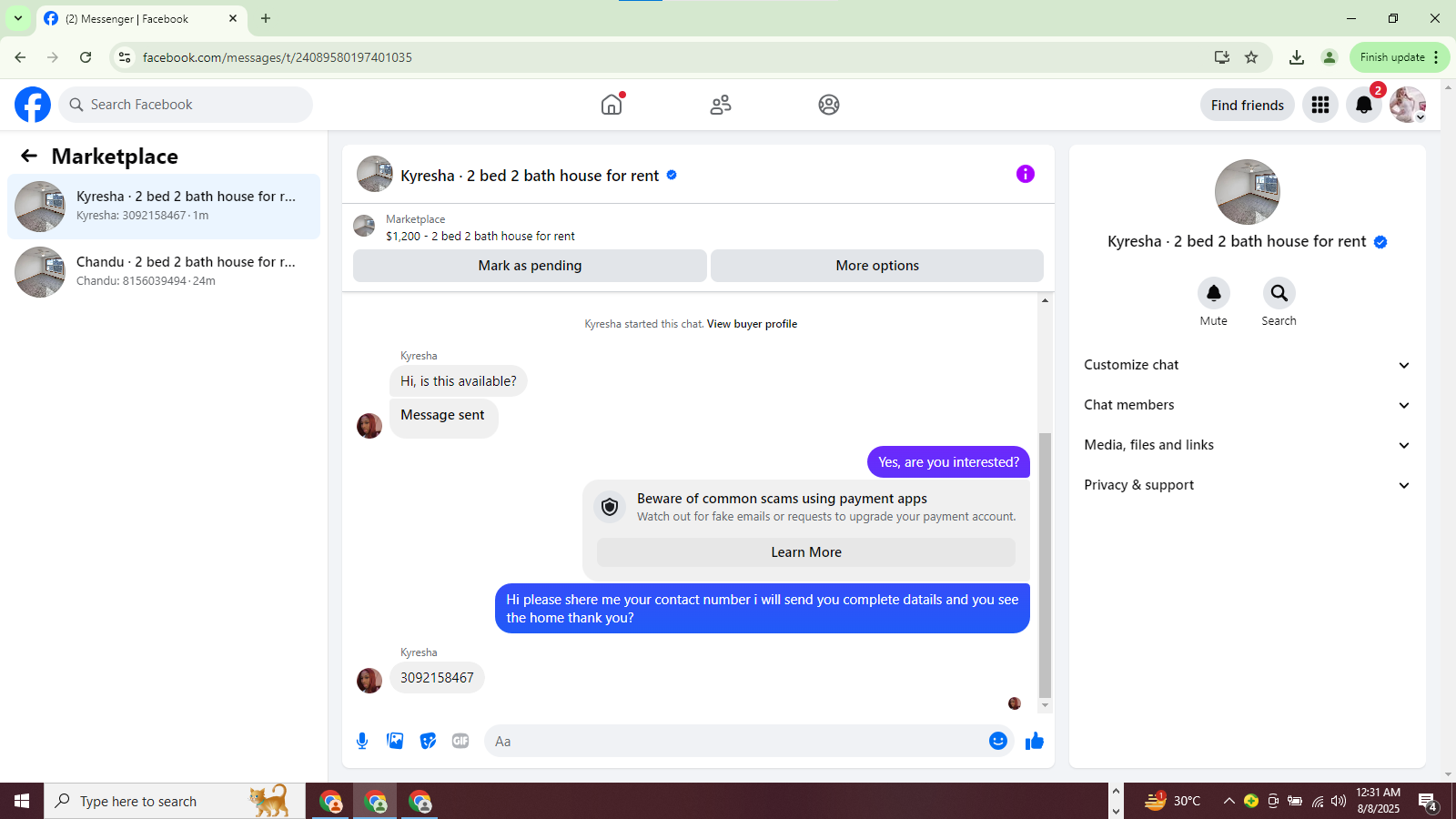Show hidden system tray icons
Screen dimensions: 1456x819
click(1228, 801)
